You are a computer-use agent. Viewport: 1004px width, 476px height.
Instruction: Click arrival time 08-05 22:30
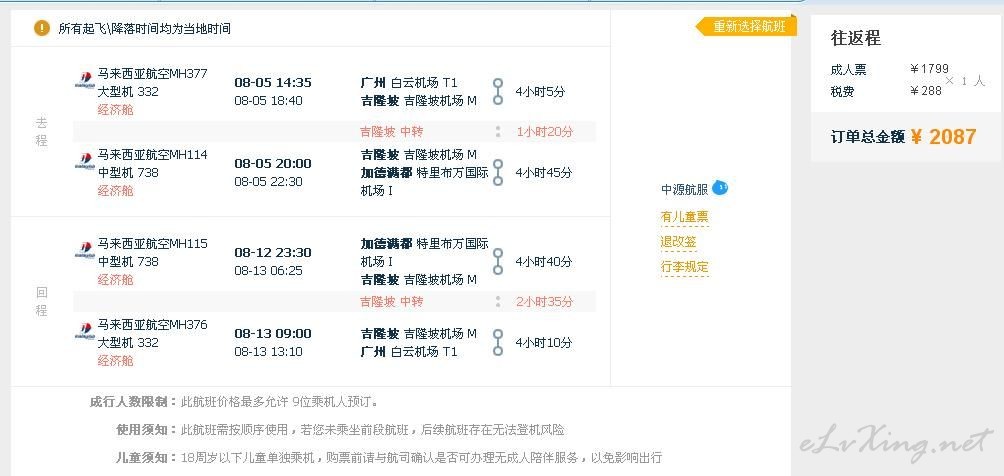point(268,181)
